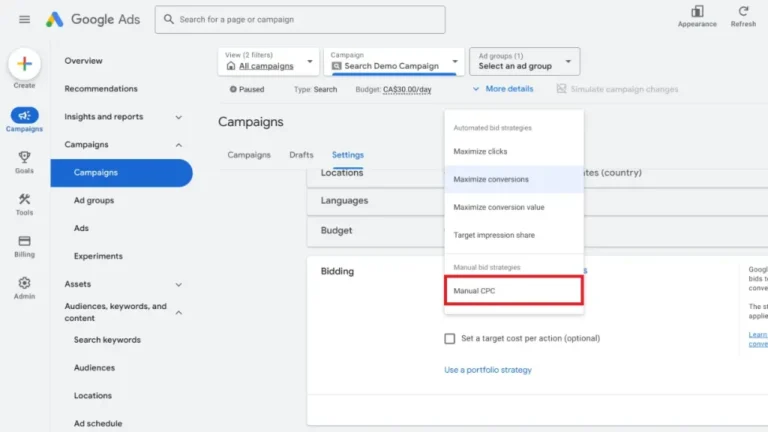Open Goals via the trophy icon
Viewport: 768px width, 432px height.
pyautogui.click(x=24, y=157)
